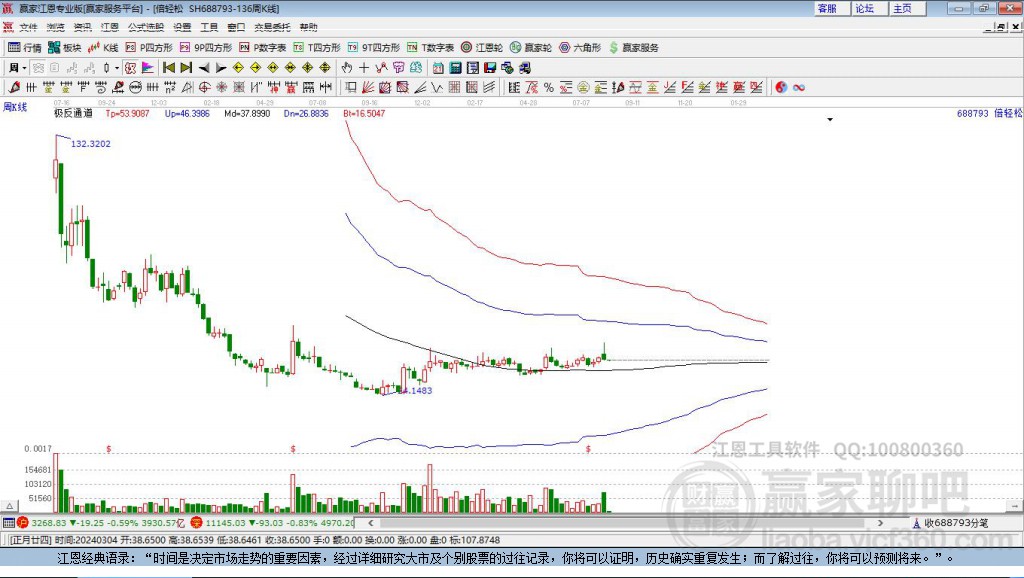Click the 周K线 label

[15, 107]
